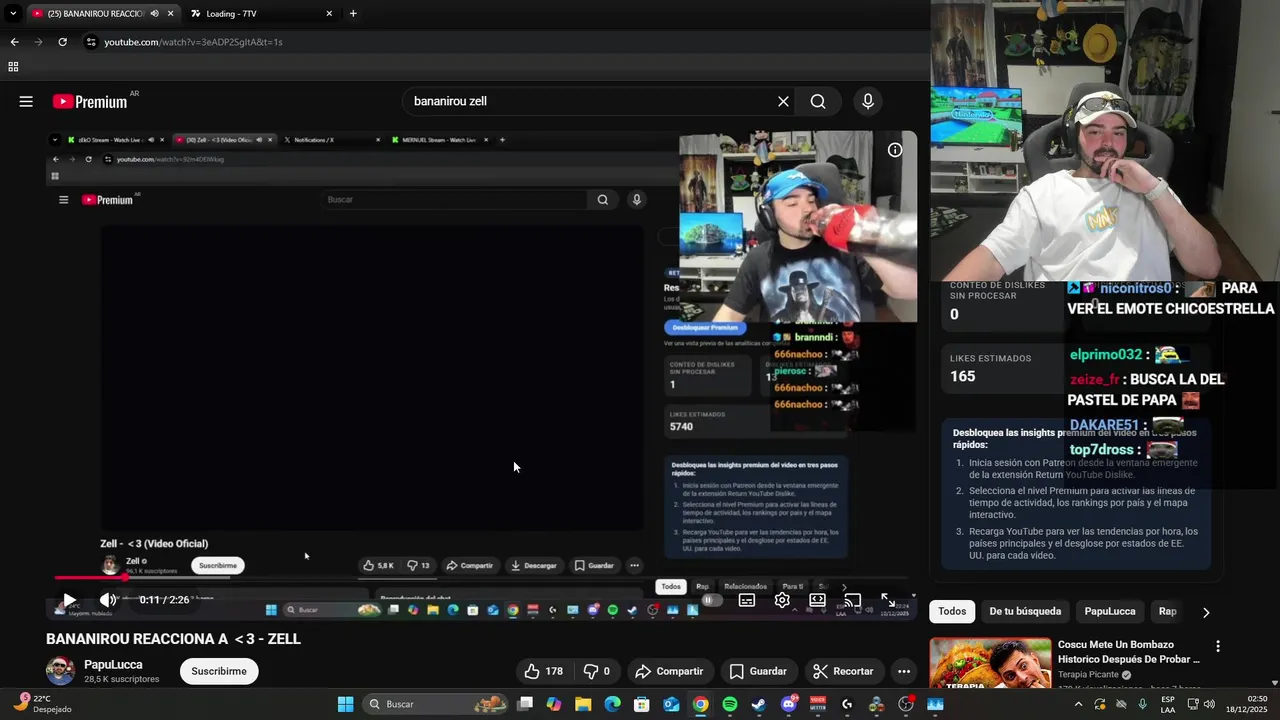Close the BANANIROU REACCIONA browser tab

(x=171, y=14)
